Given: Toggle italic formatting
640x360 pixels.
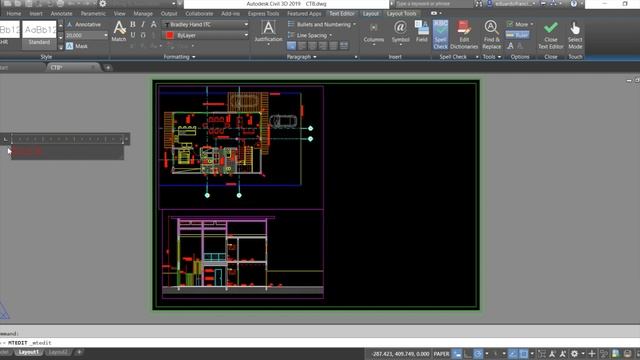Looking at the screenshot, I should 143,24.
